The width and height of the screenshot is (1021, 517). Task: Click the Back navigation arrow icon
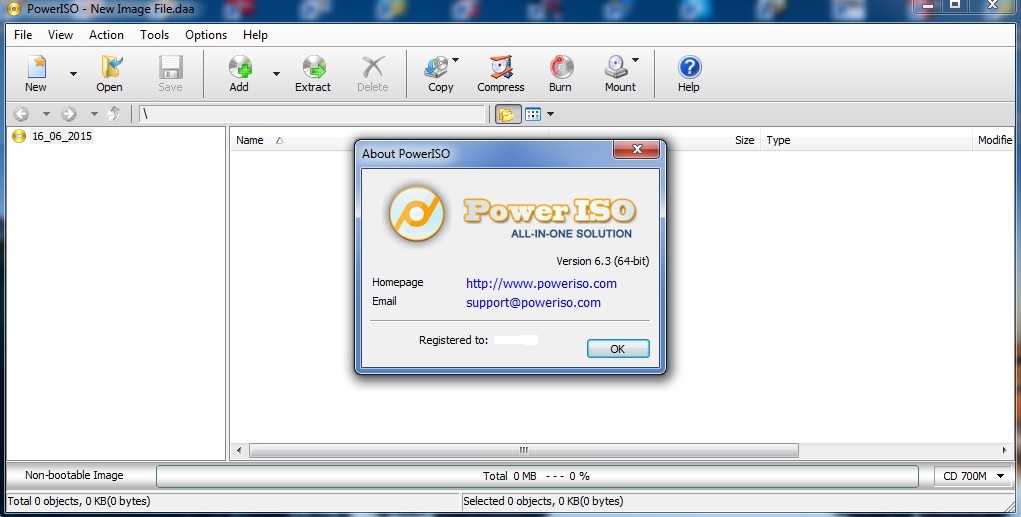[x=21, y=114]
